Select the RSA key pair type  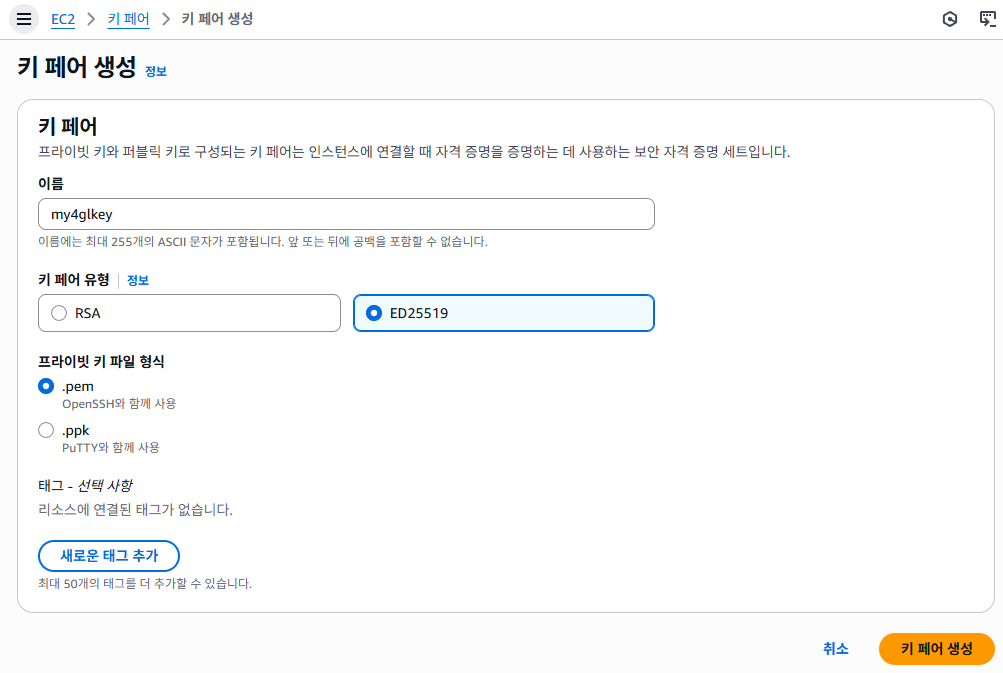coord(189,313)
